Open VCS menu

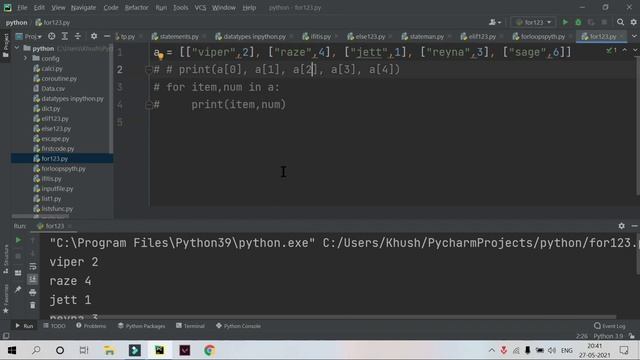(x=200, y=7)
